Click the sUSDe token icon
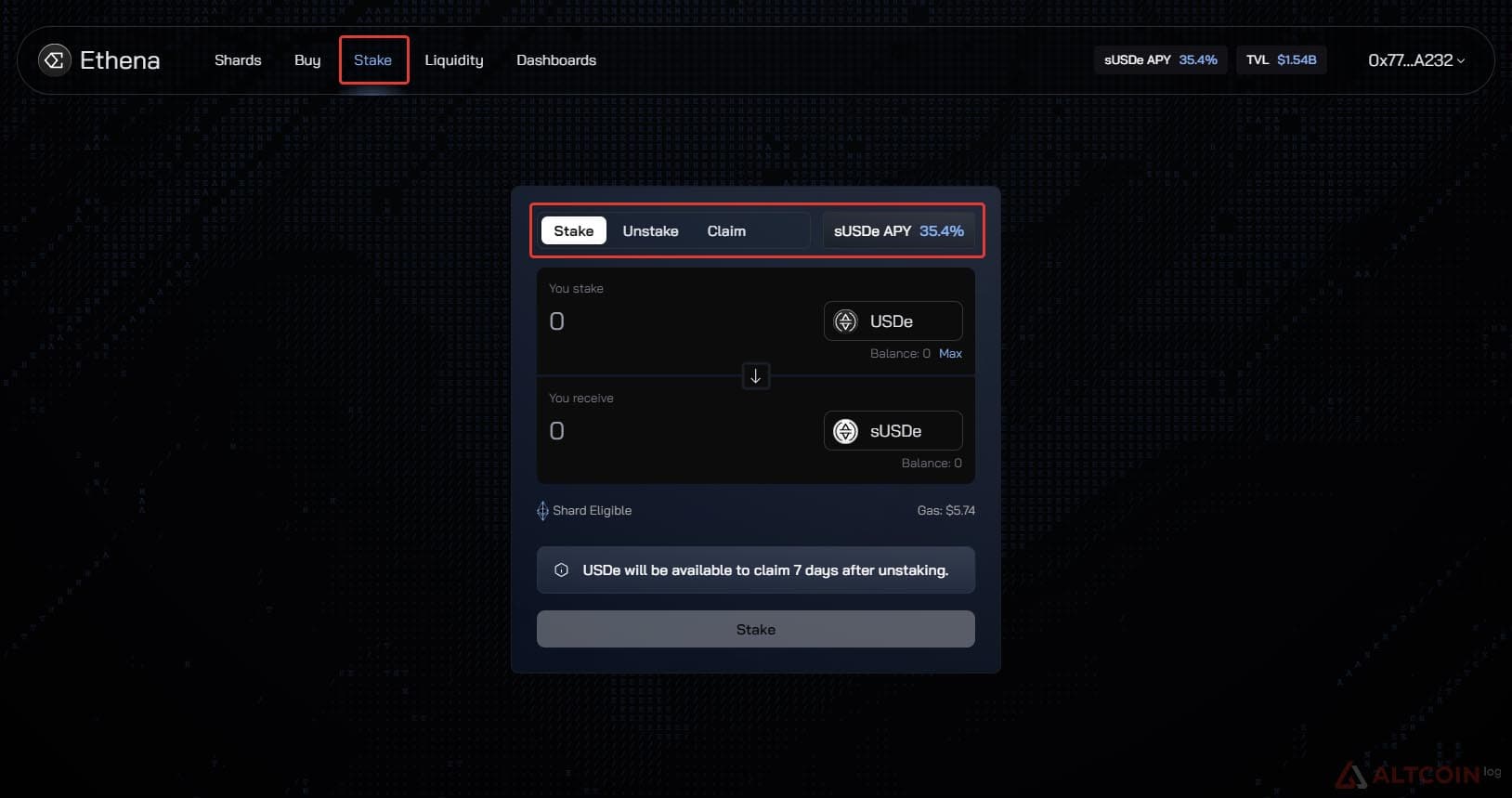This screenshot has width=1512, height=798. (845, 431)
